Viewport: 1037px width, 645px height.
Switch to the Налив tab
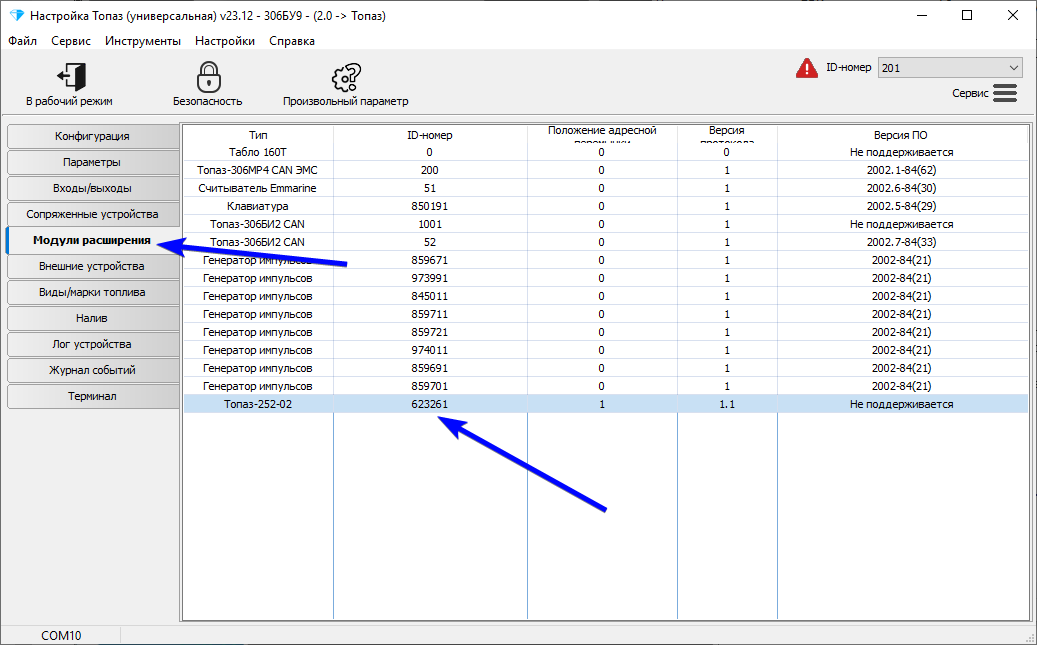point(93,318)
